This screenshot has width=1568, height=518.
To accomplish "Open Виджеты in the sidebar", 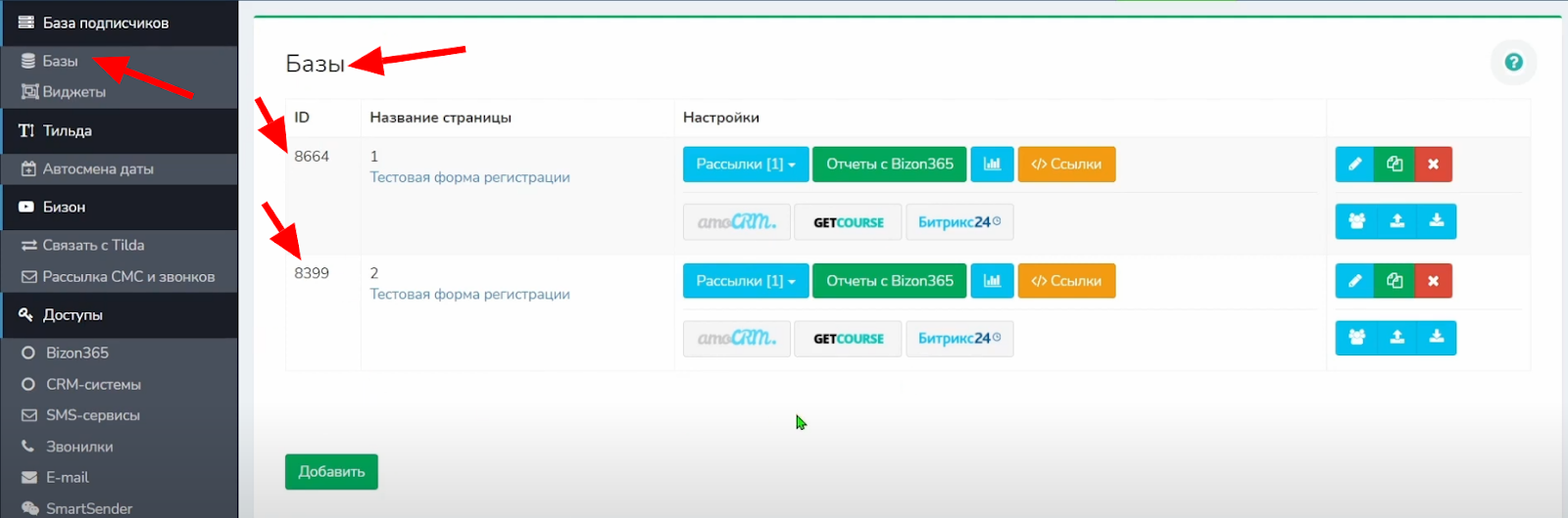I will click(x=73, y=92).
